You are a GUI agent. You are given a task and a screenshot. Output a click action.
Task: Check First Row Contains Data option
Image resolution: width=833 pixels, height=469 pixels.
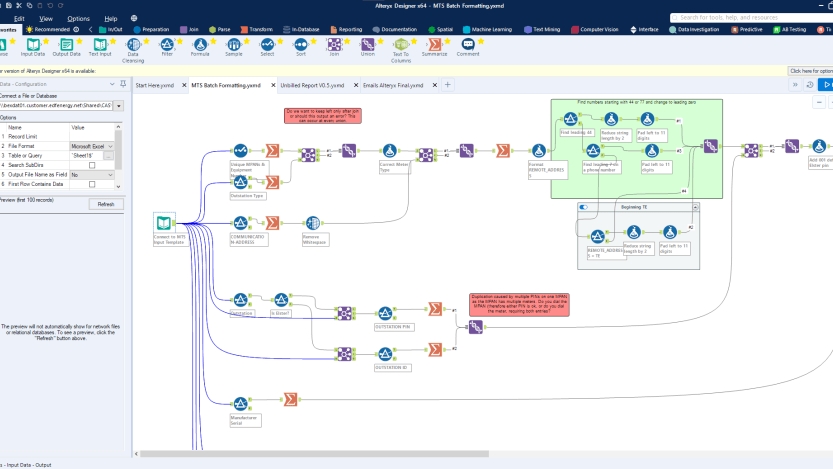tap(92, 184)
